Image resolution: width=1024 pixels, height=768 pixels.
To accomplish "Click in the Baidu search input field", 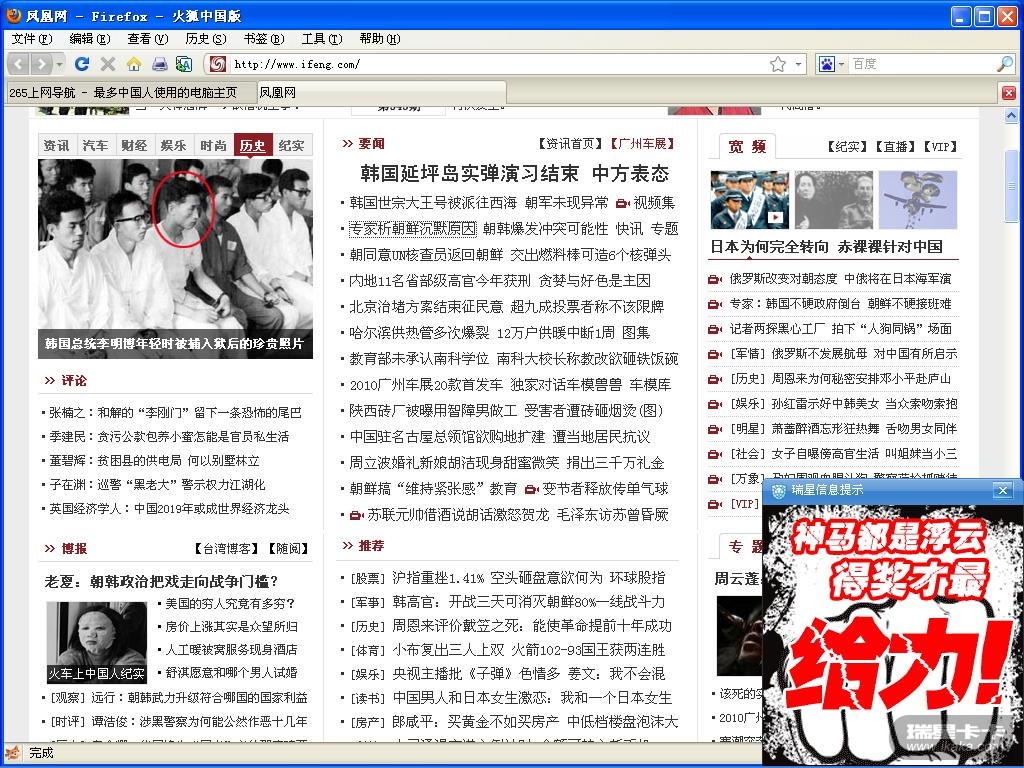I will 920,64.
